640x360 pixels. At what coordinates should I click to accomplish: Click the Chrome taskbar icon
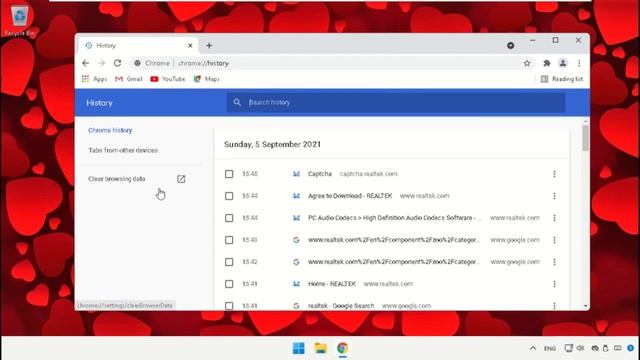[x=342, y=348]
